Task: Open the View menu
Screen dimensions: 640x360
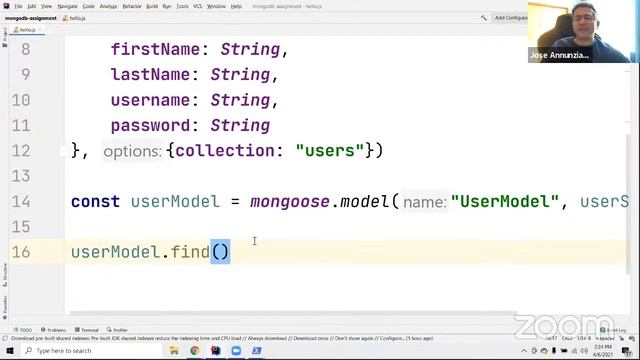Action: [x=46, y=6]
